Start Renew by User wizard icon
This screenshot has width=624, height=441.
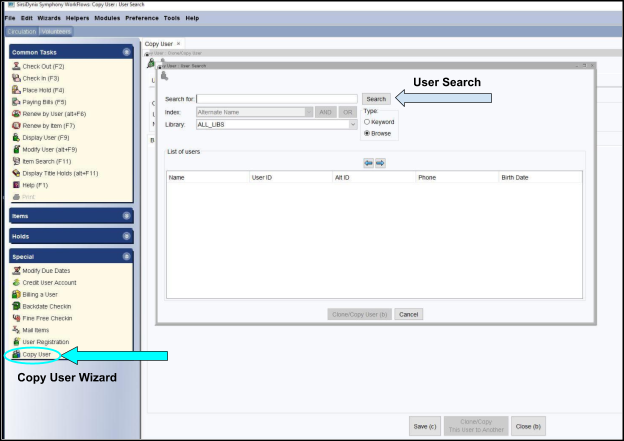click(16, 114)
